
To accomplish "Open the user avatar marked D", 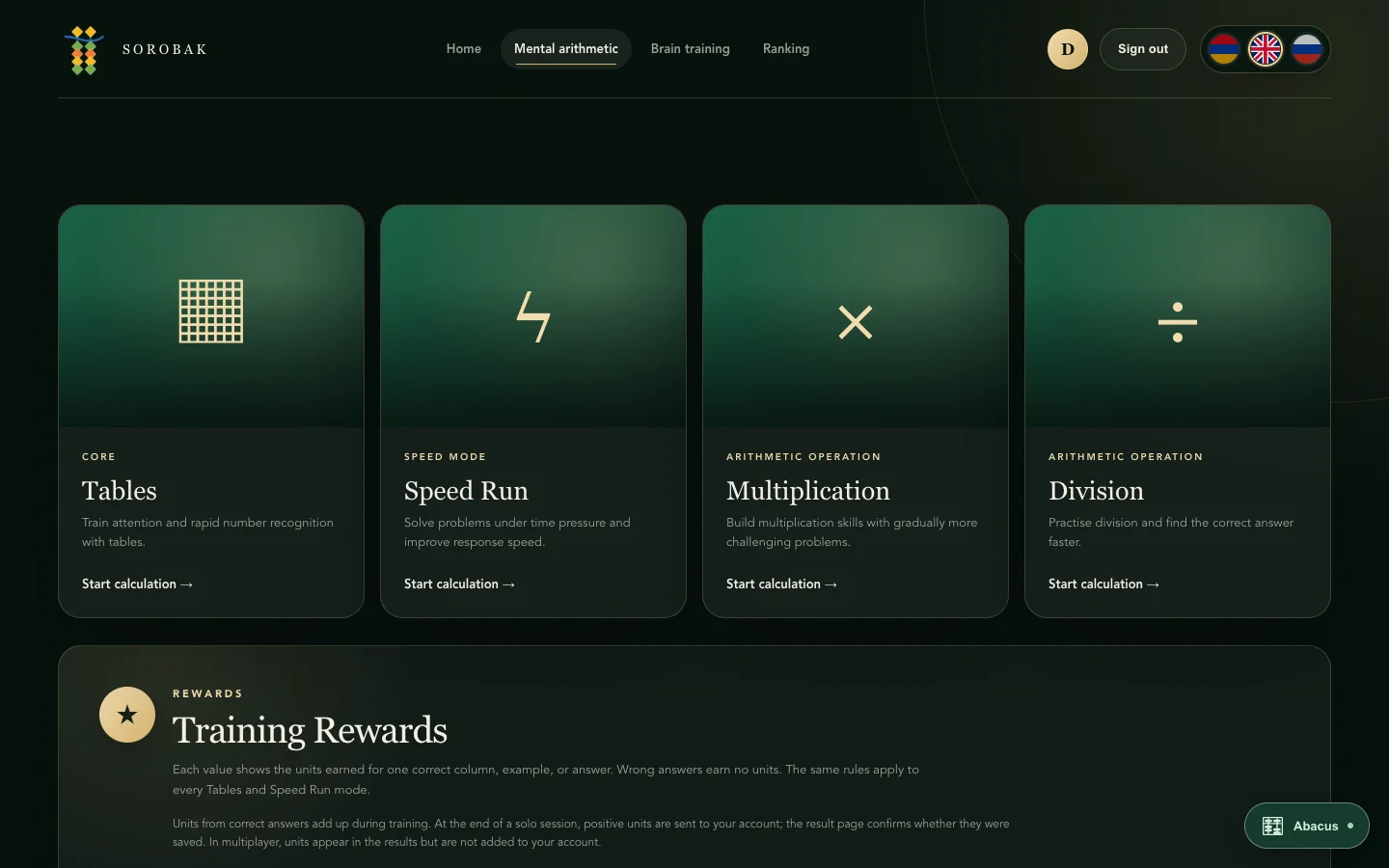I will 1068,49.
